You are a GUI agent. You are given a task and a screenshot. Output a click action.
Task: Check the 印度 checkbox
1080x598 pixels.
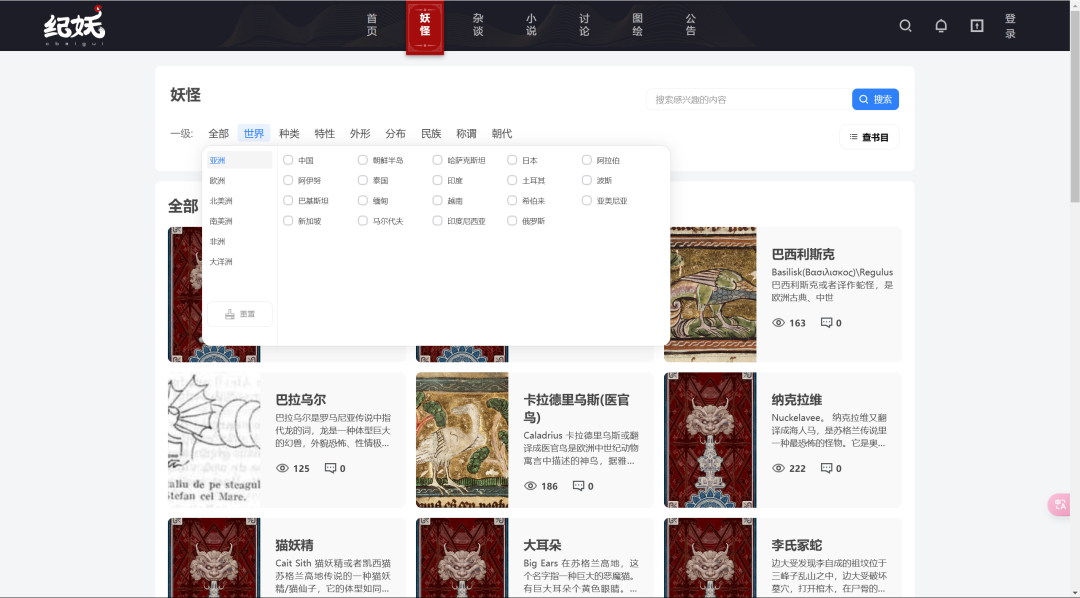pyautogui.click(x=437, y=180)
